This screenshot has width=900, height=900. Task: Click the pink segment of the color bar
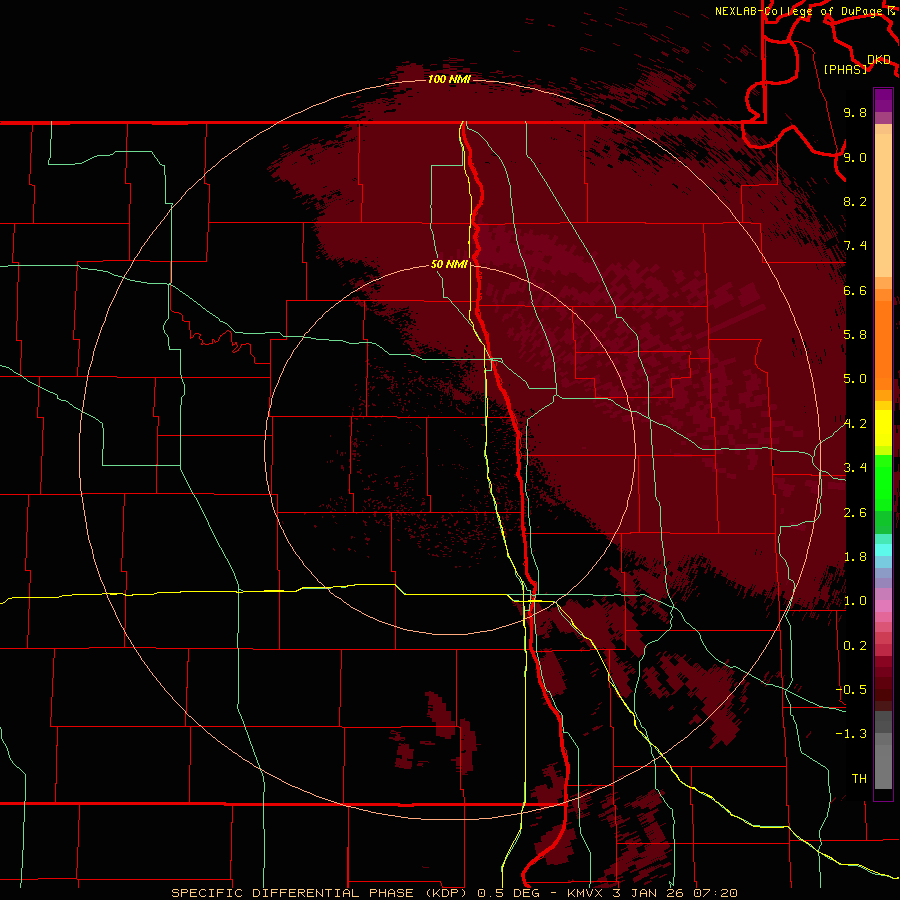coord(883,606)
